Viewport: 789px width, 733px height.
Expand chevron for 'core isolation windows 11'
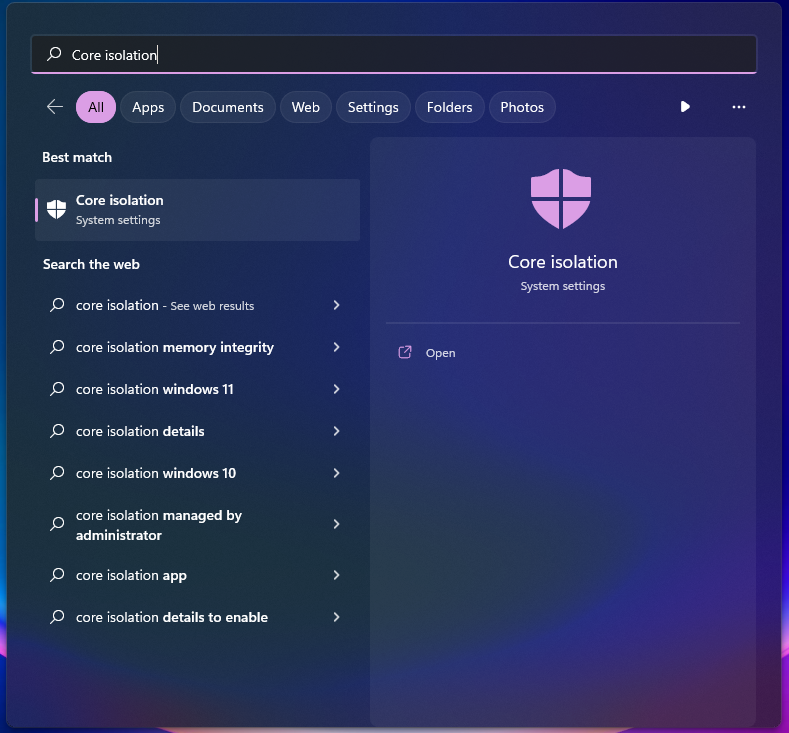337,389
